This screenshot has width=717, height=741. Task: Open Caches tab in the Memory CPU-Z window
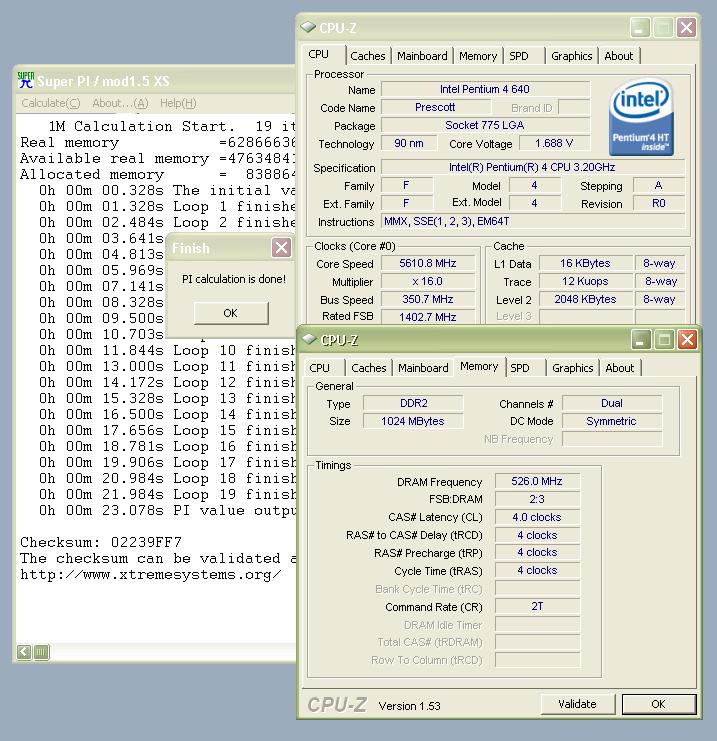point(369,368)
